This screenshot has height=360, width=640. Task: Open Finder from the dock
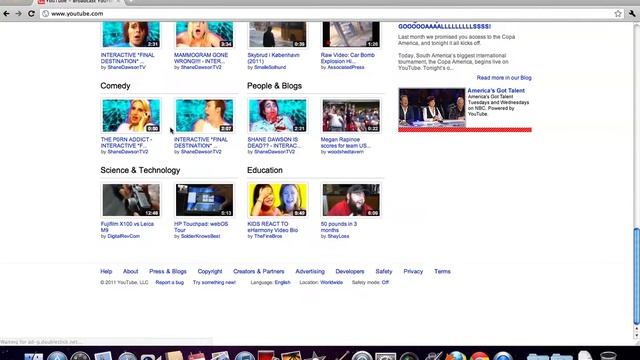[x=34, y=356]
